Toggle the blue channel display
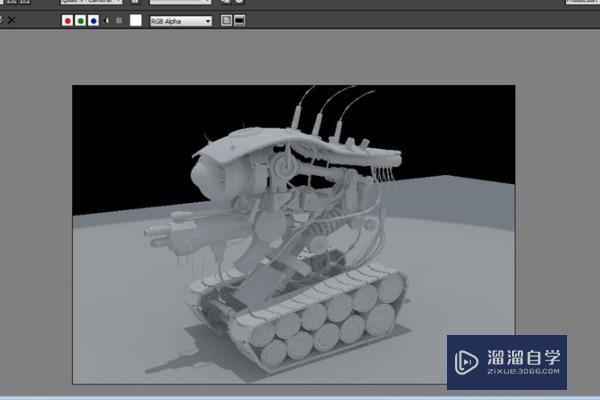The image size is (600, 400). [93, 21]
